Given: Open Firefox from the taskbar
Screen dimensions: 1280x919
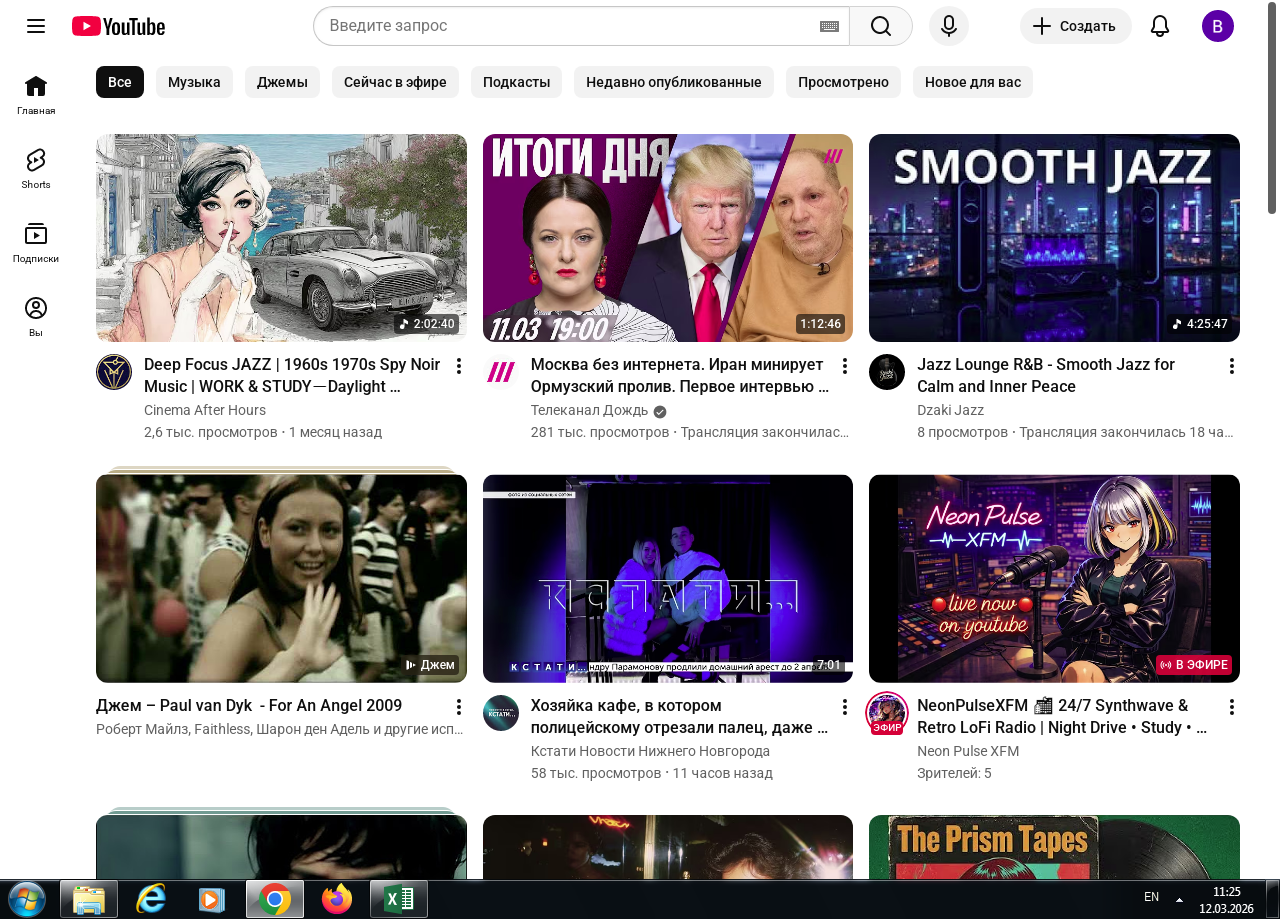Looking at the screenshot, I should coord(337,899).
